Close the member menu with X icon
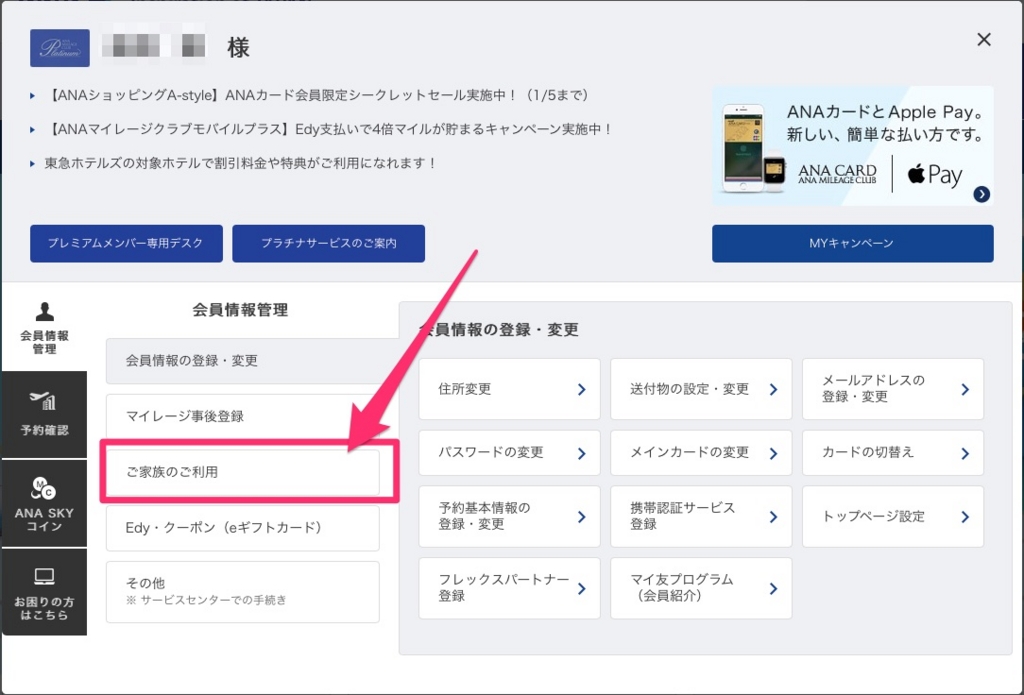Viewport: 1024px width, 695px height. 984,40
